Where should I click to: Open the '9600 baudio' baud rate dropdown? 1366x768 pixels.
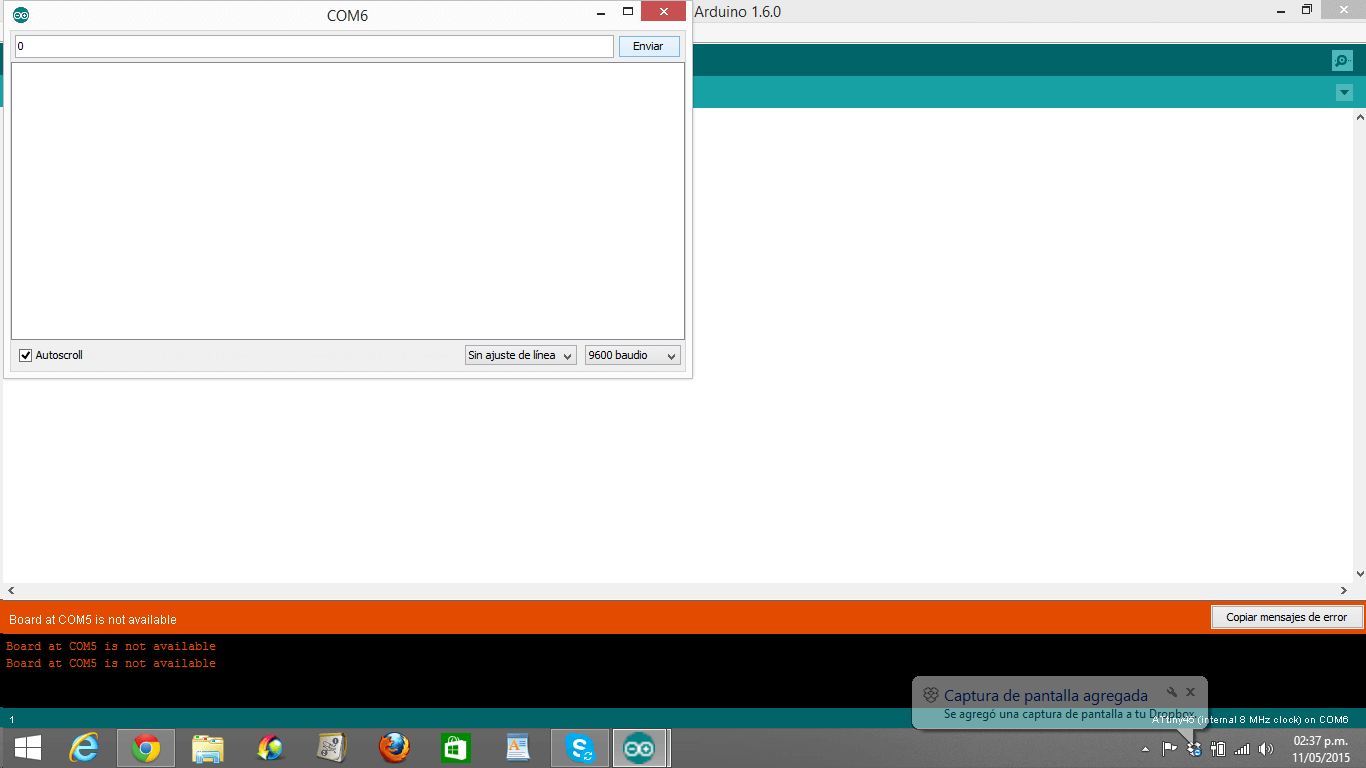[x=633, y=355]
